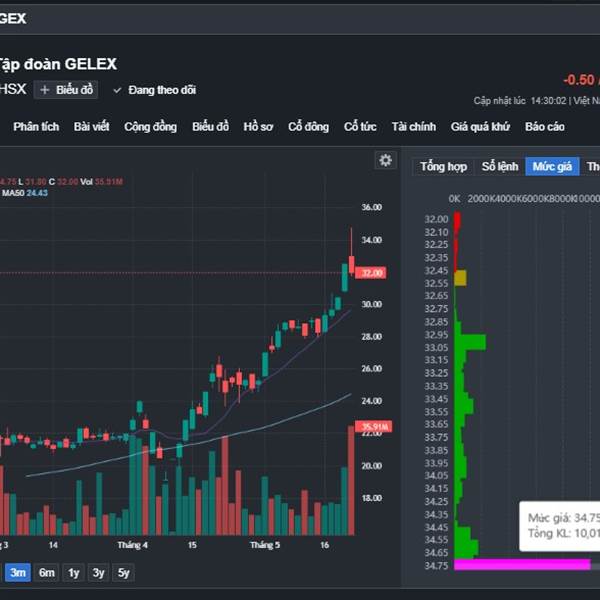This screenshot has height=600, width=600.
Task: Select the Tổng hợp panel tab
Action: [x=443, y=166]
